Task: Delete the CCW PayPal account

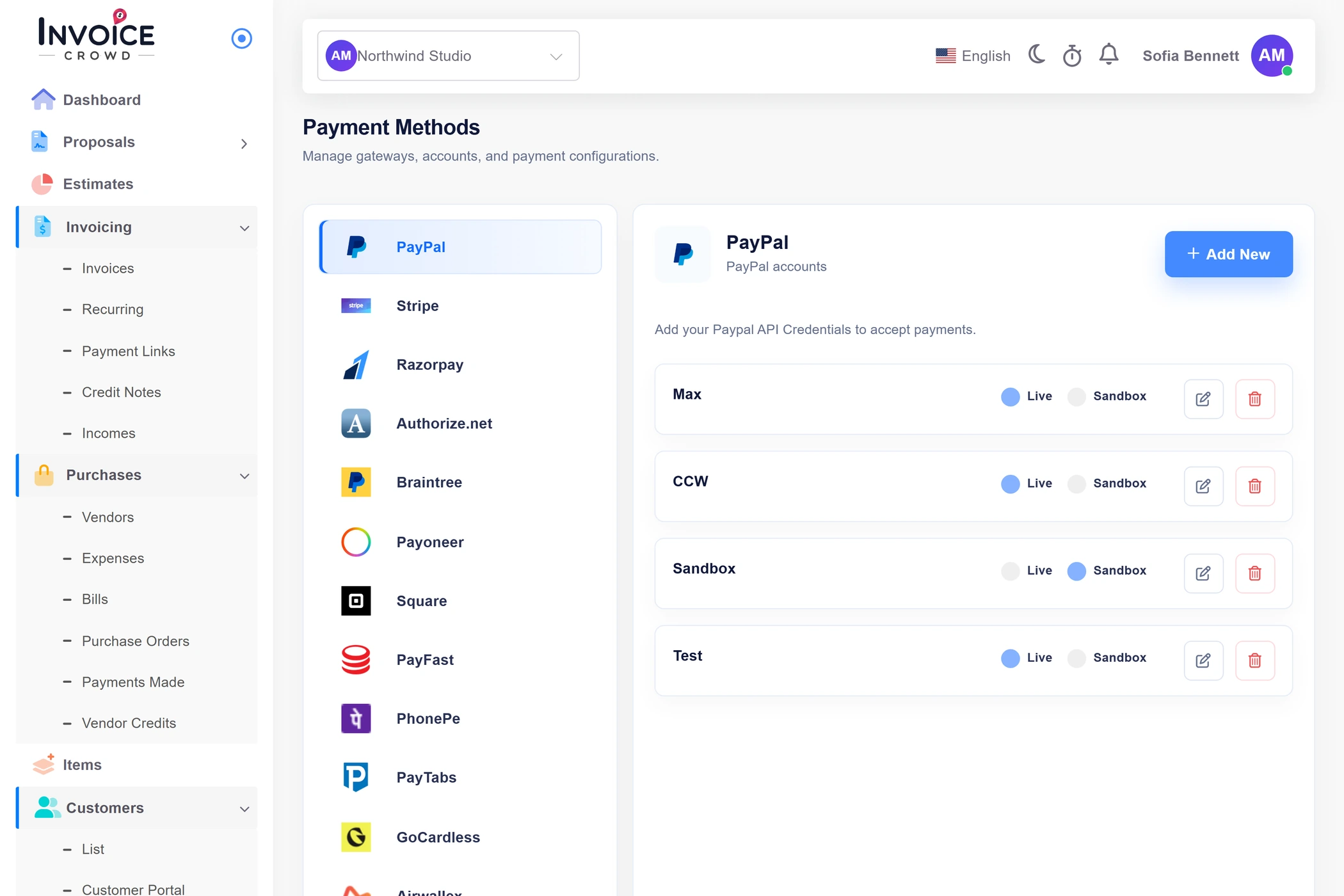Action: 1254,486
